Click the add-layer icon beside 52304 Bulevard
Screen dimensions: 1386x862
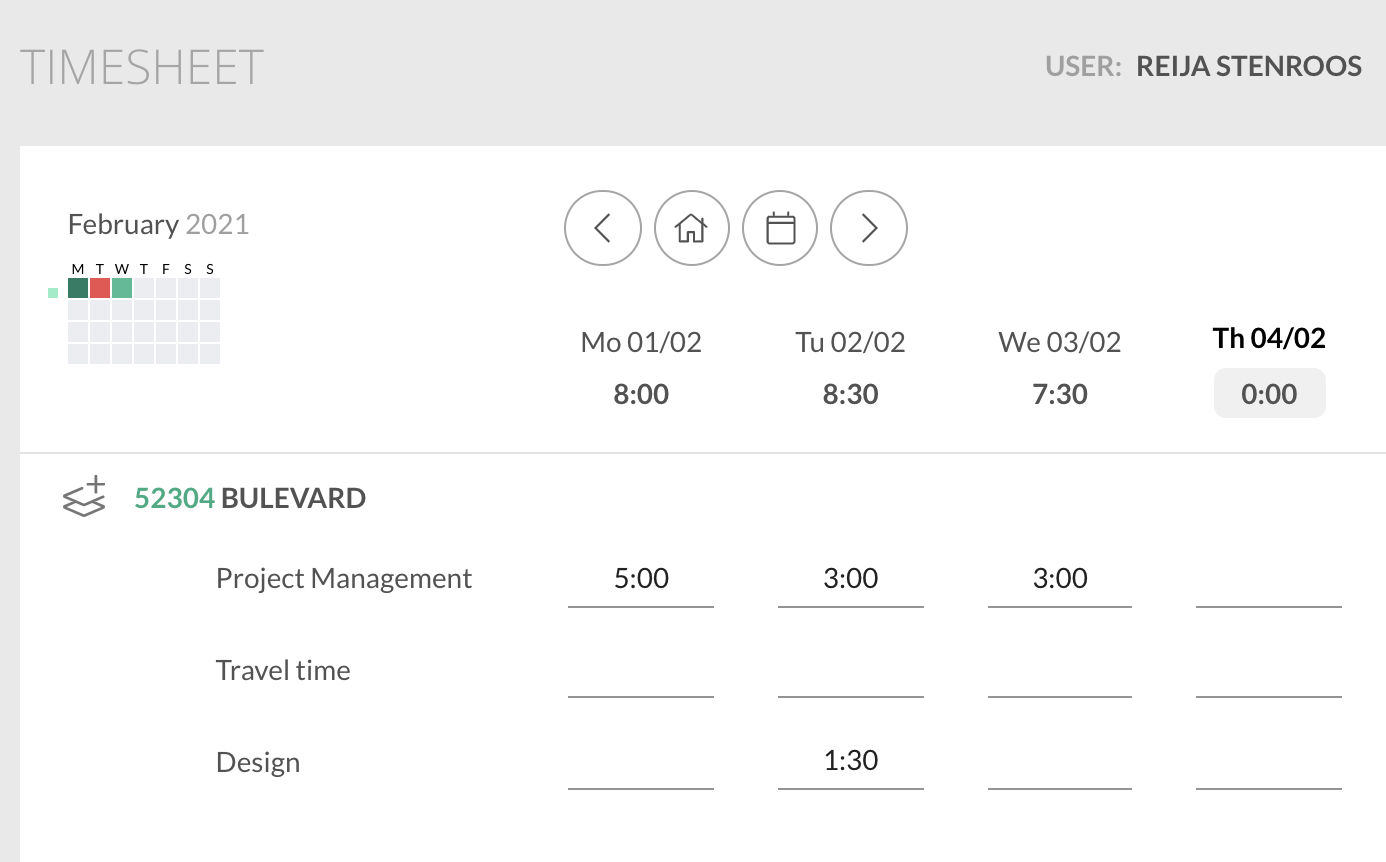tap(84, 497)
